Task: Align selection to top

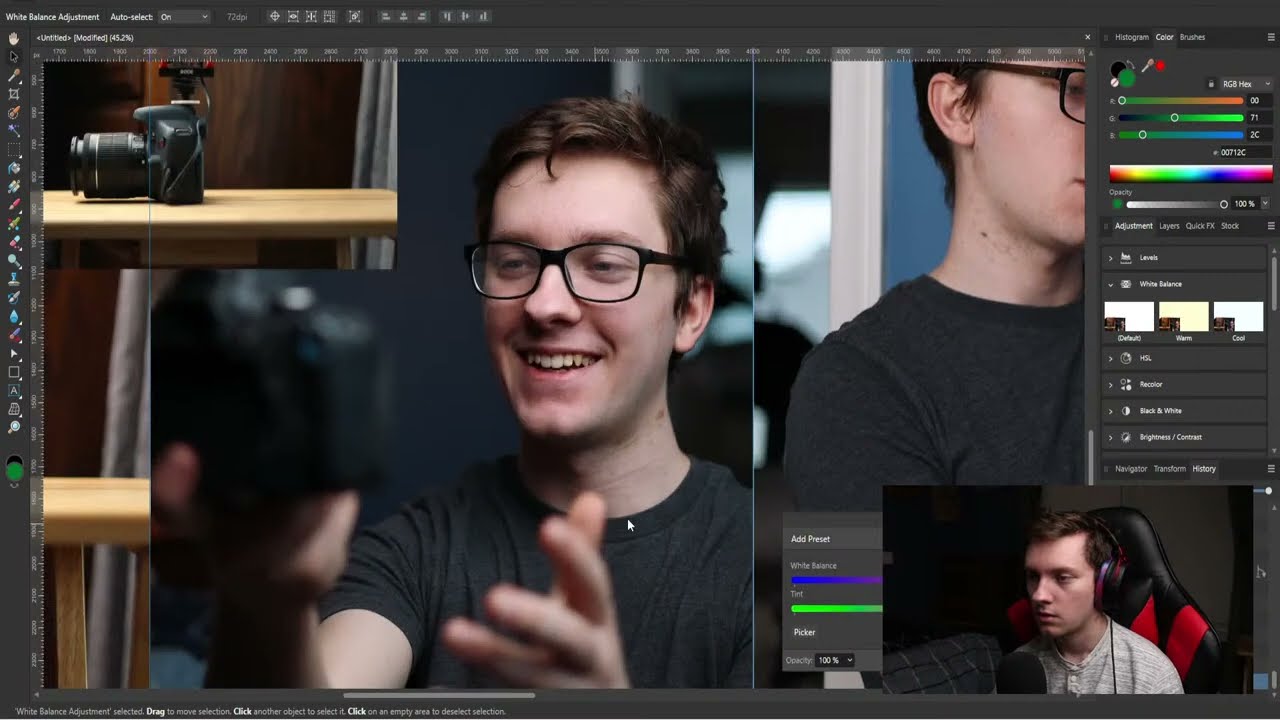Action: click(x=447, y=16)
